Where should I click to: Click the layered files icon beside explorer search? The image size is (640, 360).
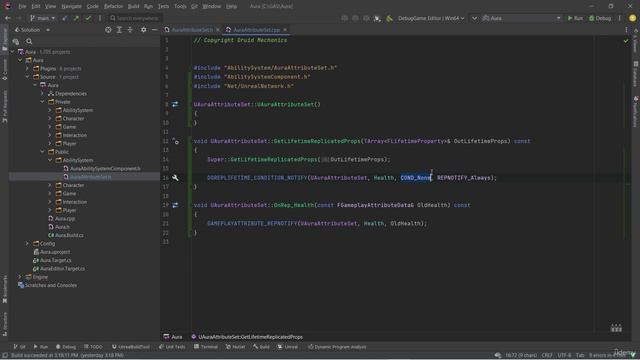(x=16, y=41)
